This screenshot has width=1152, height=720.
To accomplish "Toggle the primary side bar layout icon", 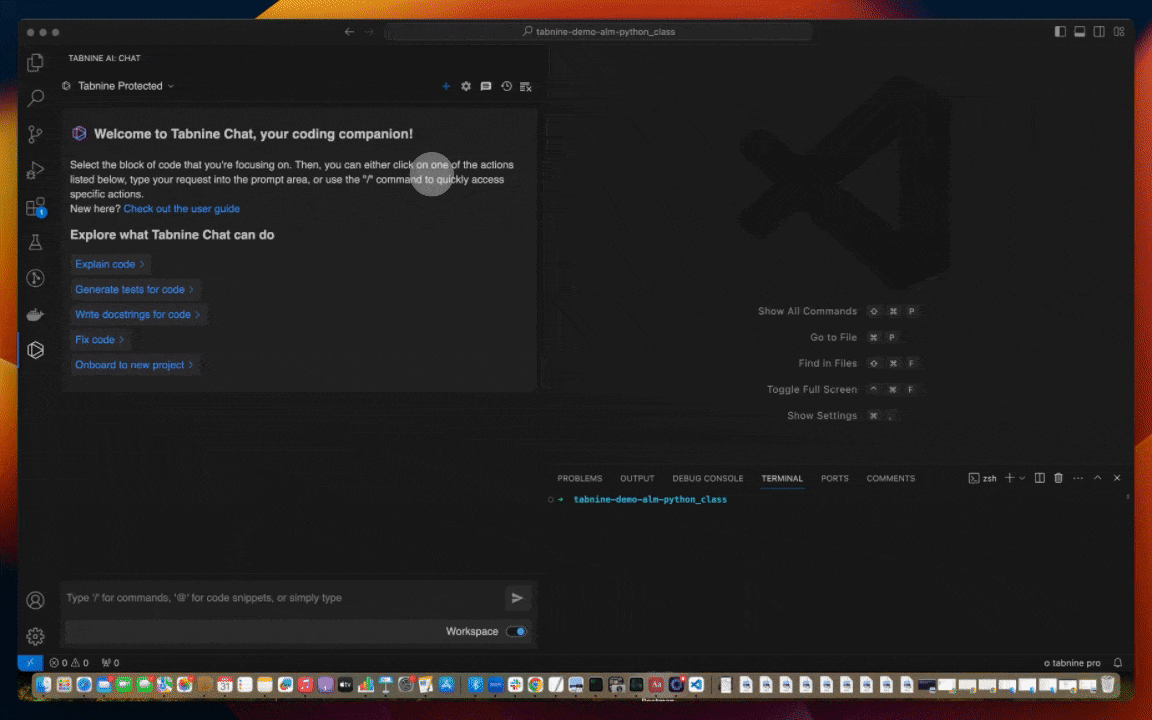I will [1060, 32].
